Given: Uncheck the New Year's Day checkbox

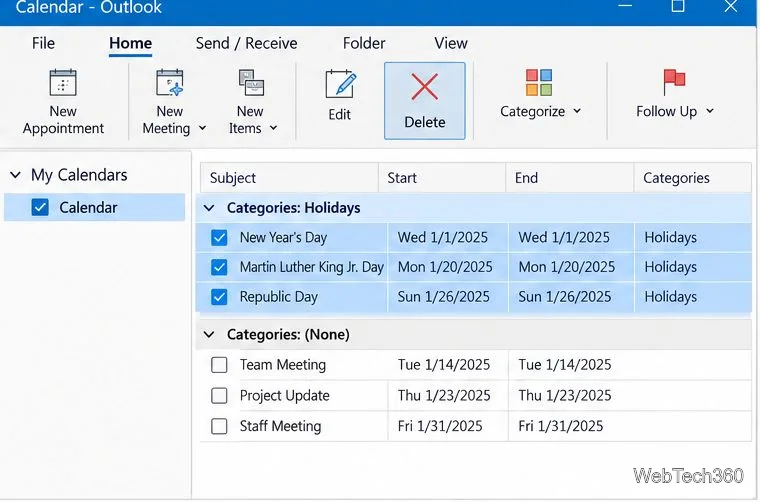Looking at the screenshot, I should click(x=219, y=238).
